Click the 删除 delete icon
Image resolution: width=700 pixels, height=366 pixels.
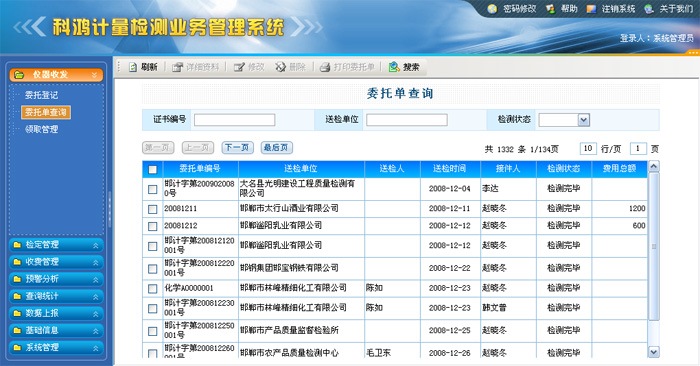tap(280, 67)
